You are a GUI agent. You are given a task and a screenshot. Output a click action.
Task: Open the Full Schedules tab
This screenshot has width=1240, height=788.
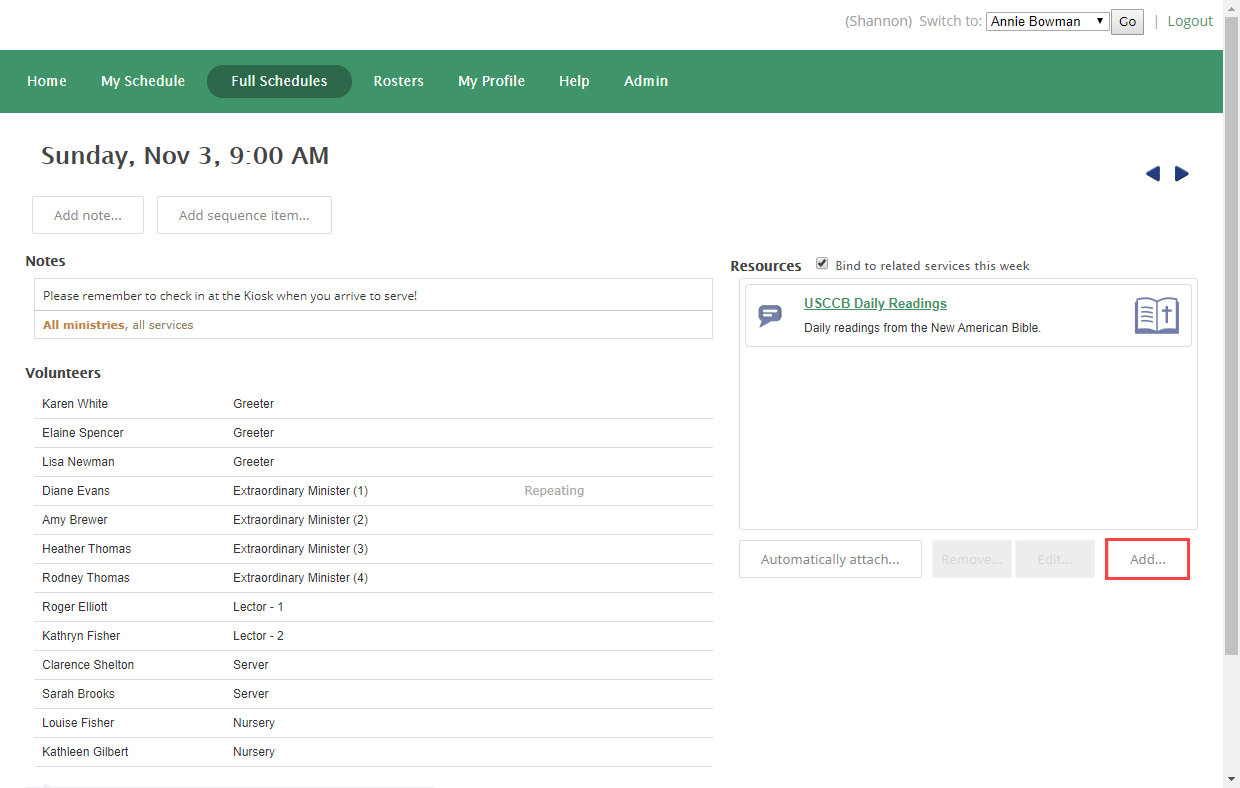[279, 81]
